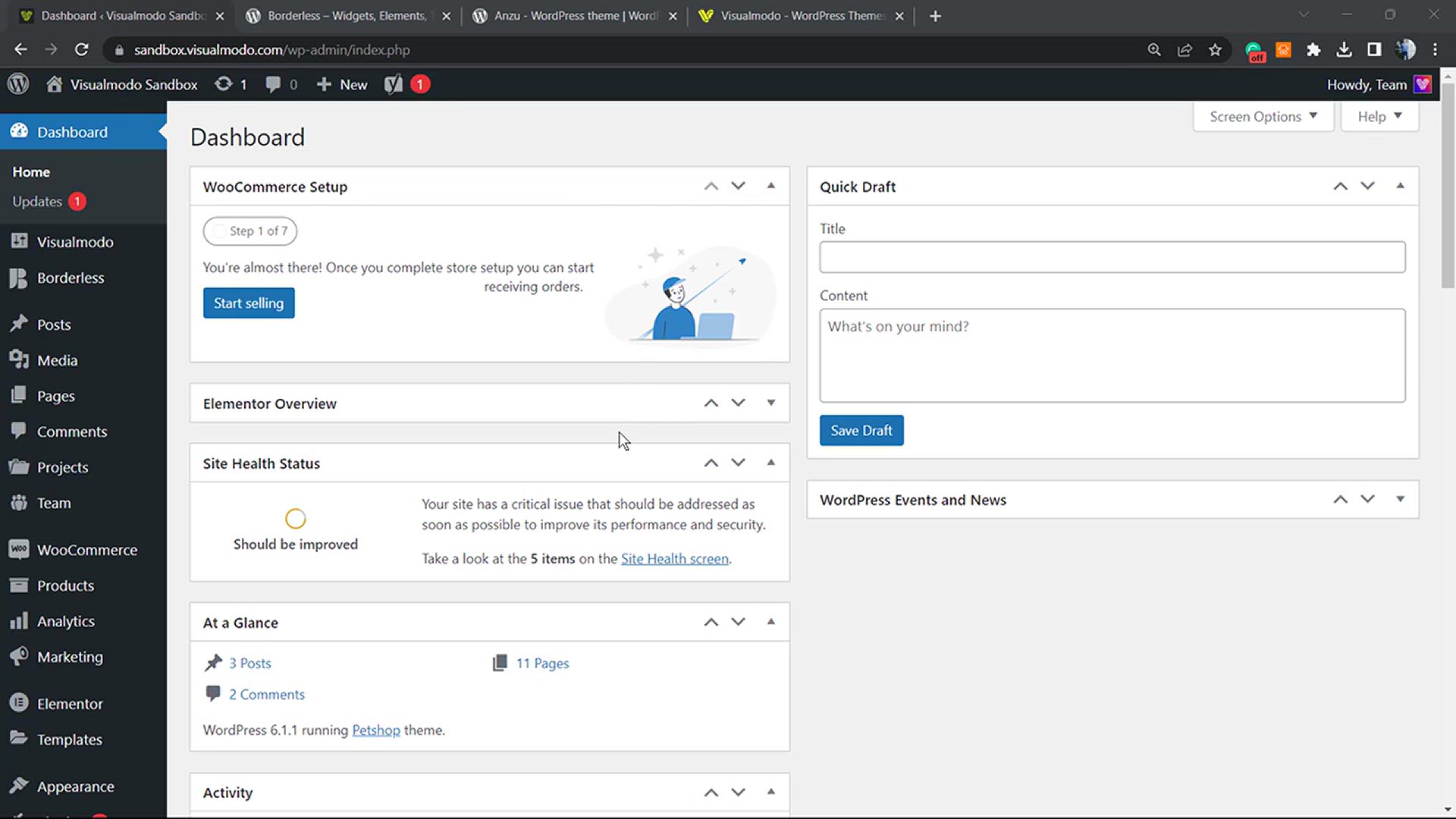Go back with the browser back arrow

(x=20, y=49)
